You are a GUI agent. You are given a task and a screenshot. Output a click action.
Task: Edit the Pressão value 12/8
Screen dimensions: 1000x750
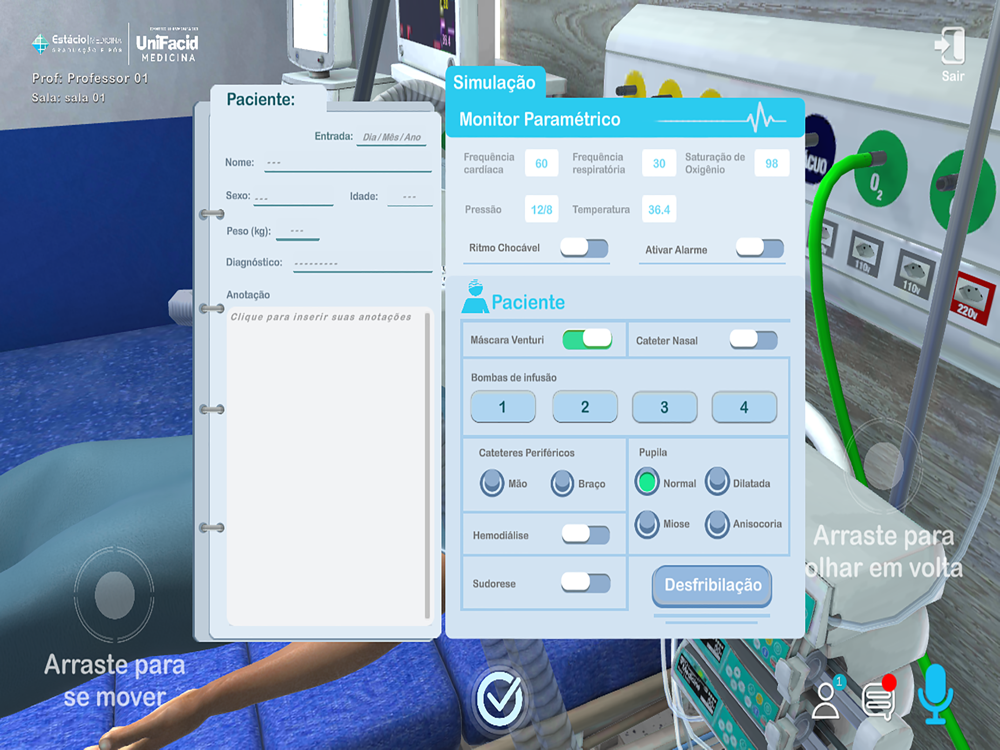[x=541, y=209]
